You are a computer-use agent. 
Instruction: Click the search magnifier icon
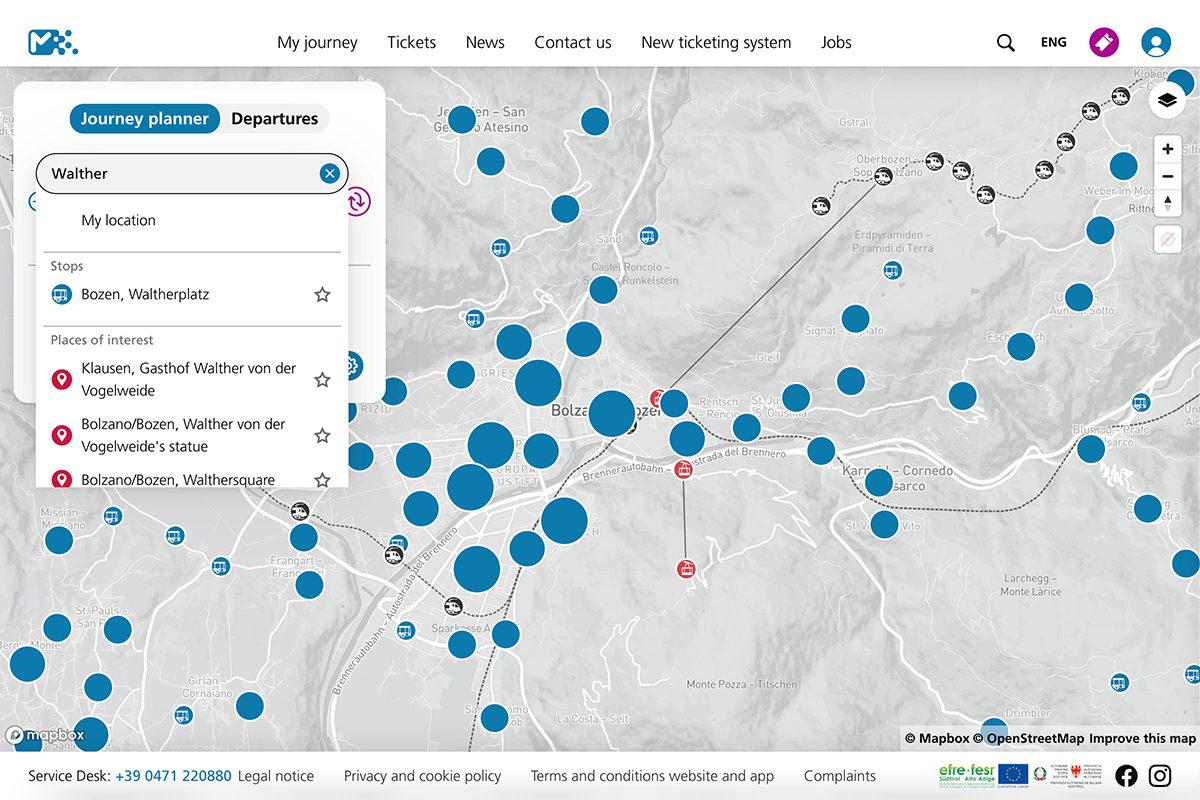coord(1005,43)
